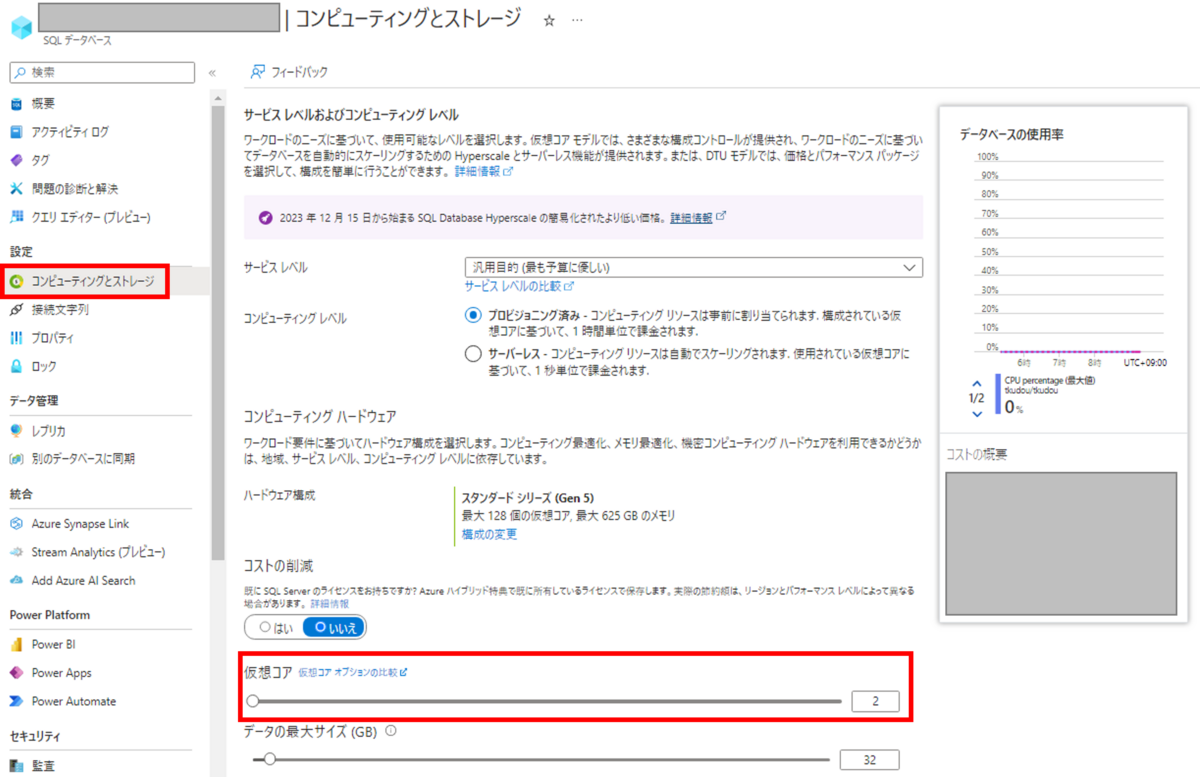Screen dimensions: 1200x777
Task: Favorite this page with the star icon
Action: click(x=549, y=20)
